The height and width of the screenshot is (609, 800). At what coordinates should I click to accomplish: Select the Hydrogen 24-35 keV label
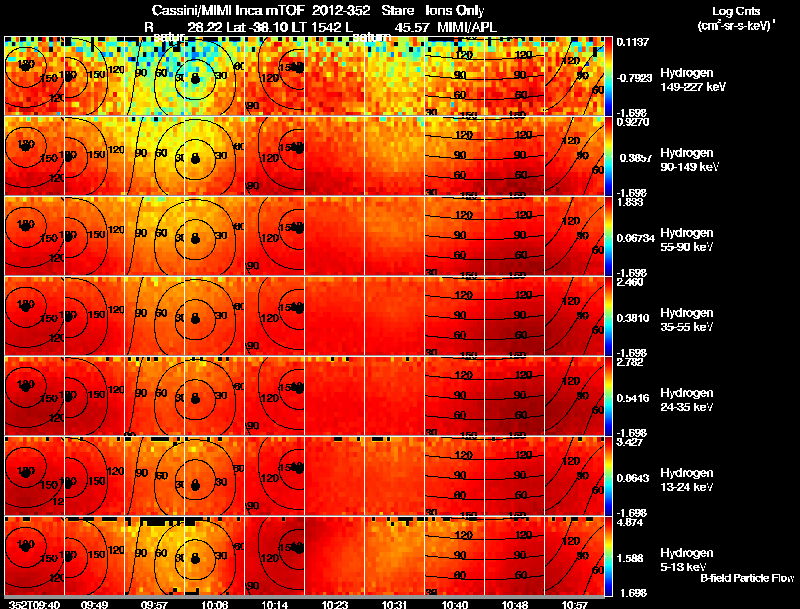[x=687, y=400]
